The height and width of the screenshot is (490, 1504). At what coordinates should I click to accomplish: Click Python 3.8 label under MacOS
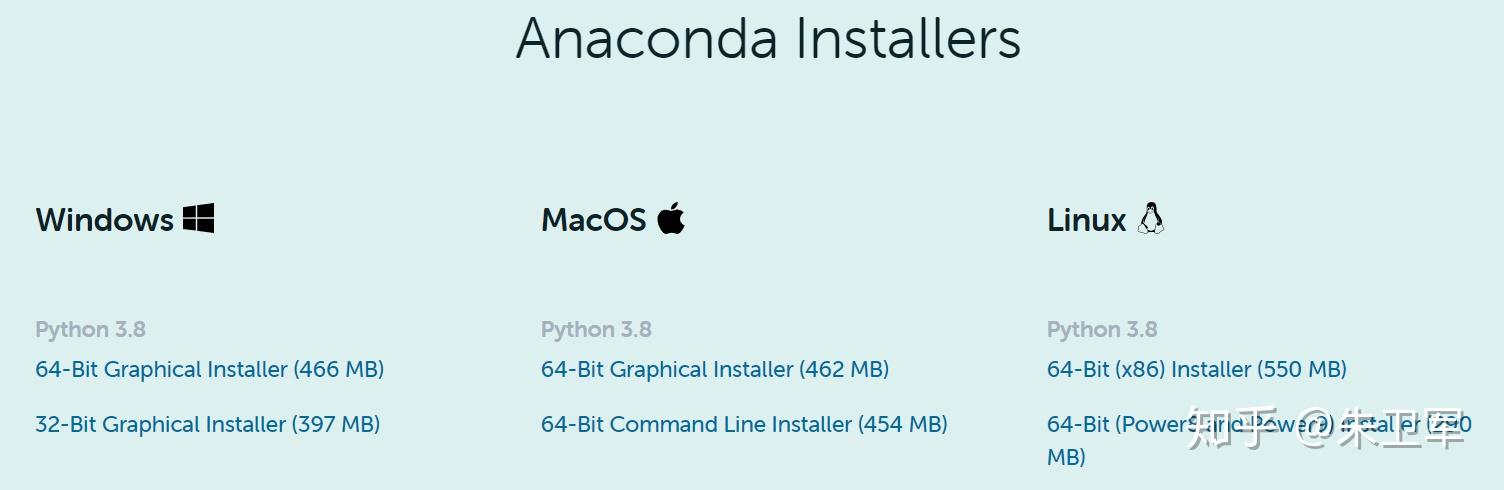[x=597, y=329]
